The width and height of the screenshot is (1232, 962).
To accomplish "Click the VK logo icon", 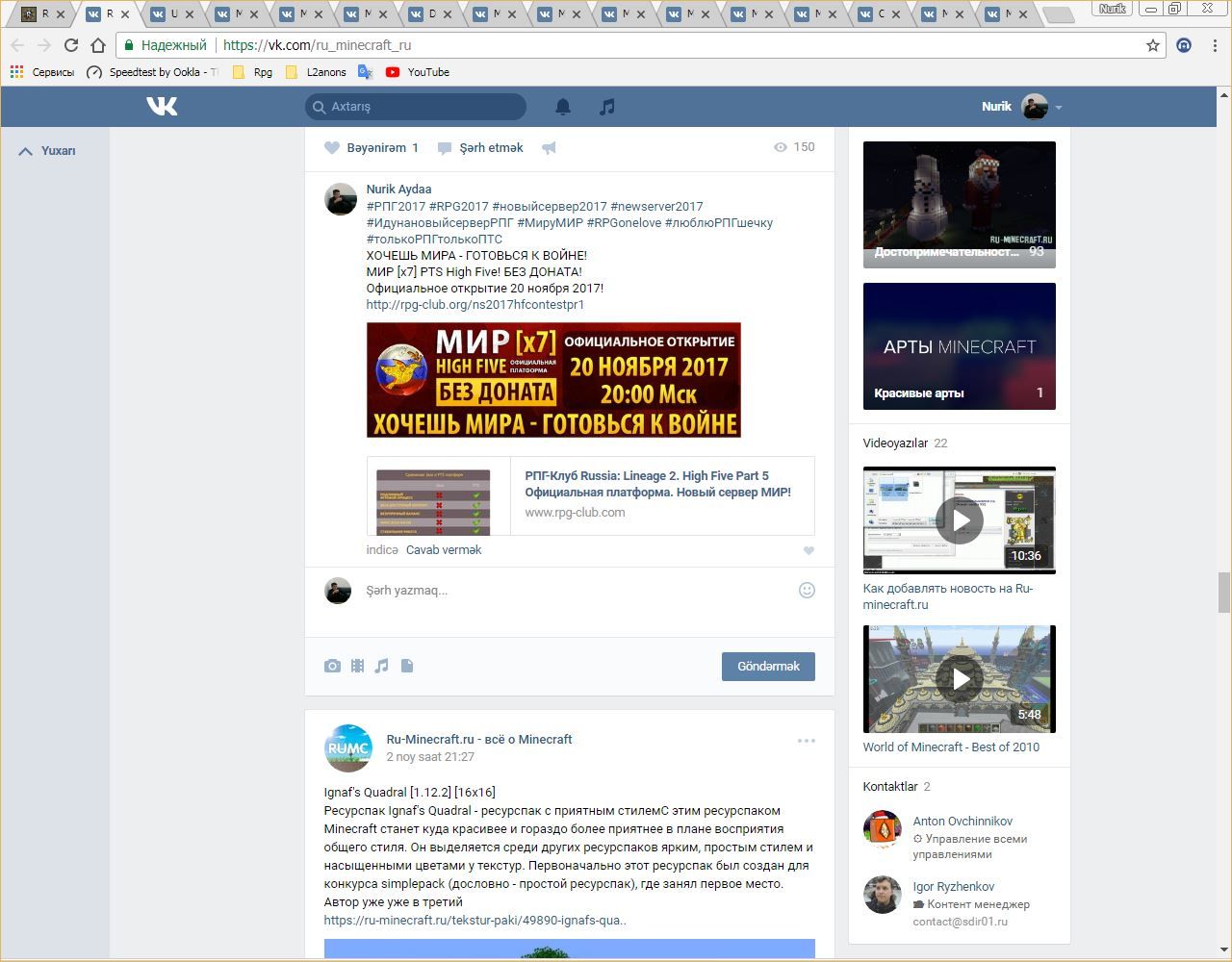I will [x=162, y=106].
